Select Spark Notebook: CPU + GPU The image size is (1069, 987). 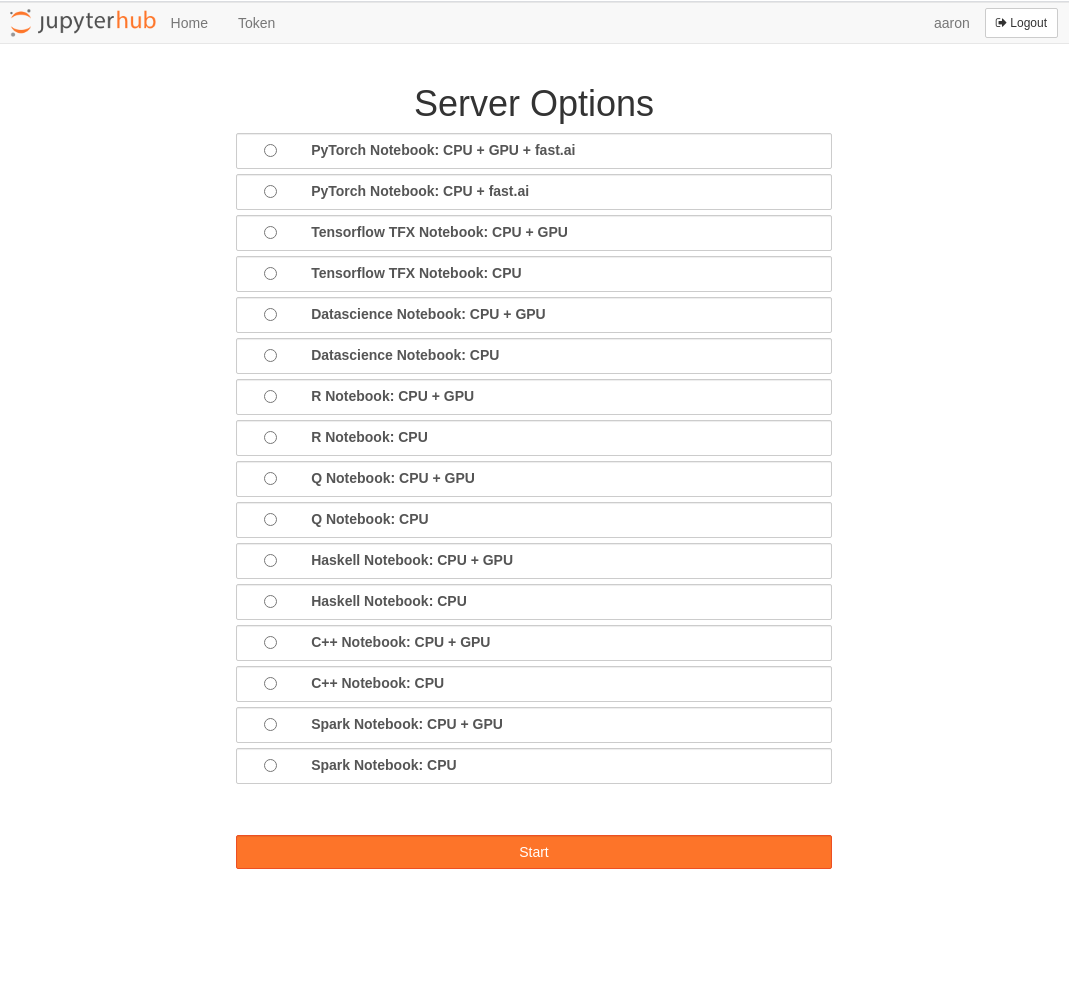270,725
